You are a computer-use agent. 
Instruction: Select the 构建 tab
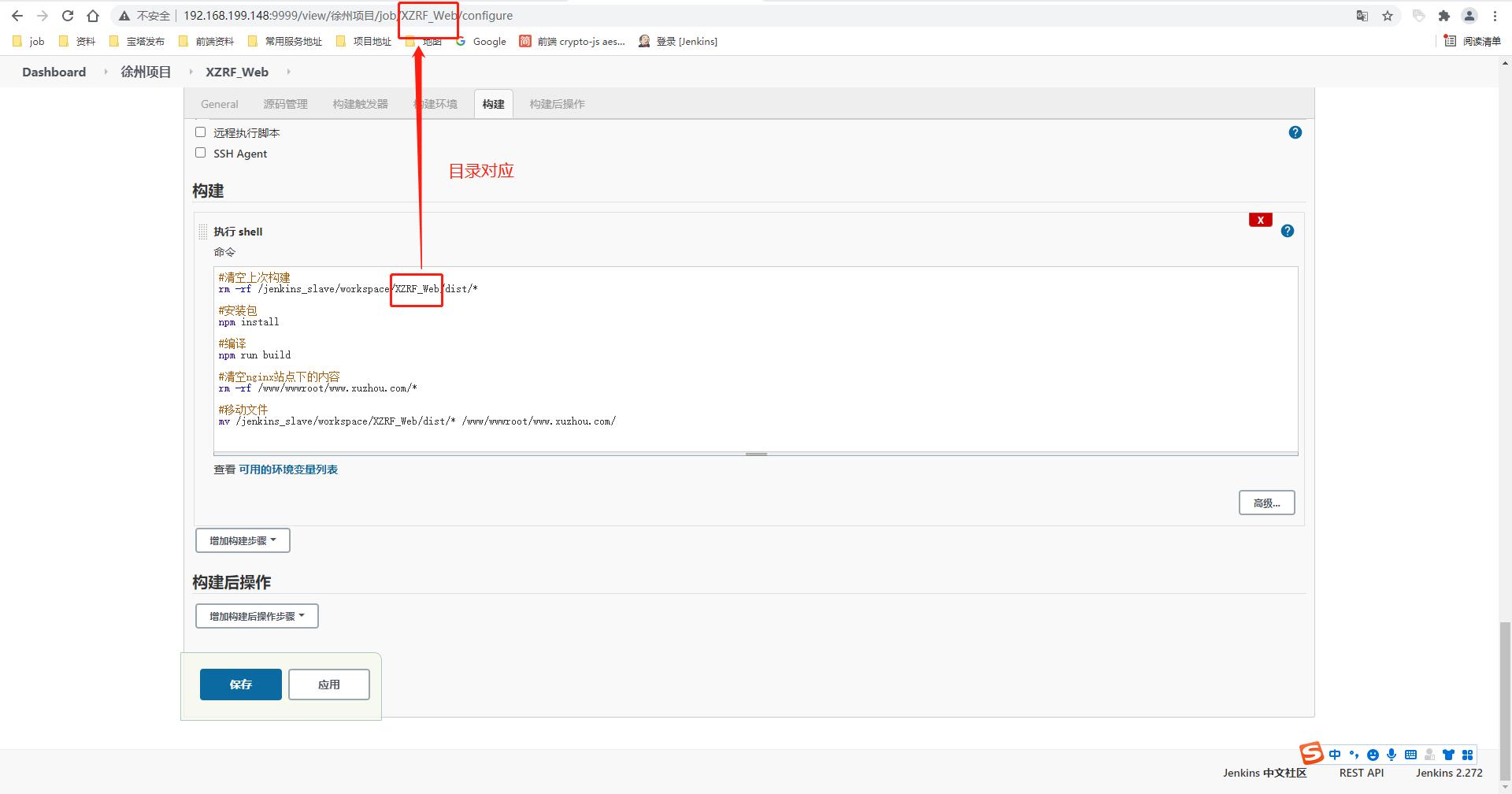(494, 104)
